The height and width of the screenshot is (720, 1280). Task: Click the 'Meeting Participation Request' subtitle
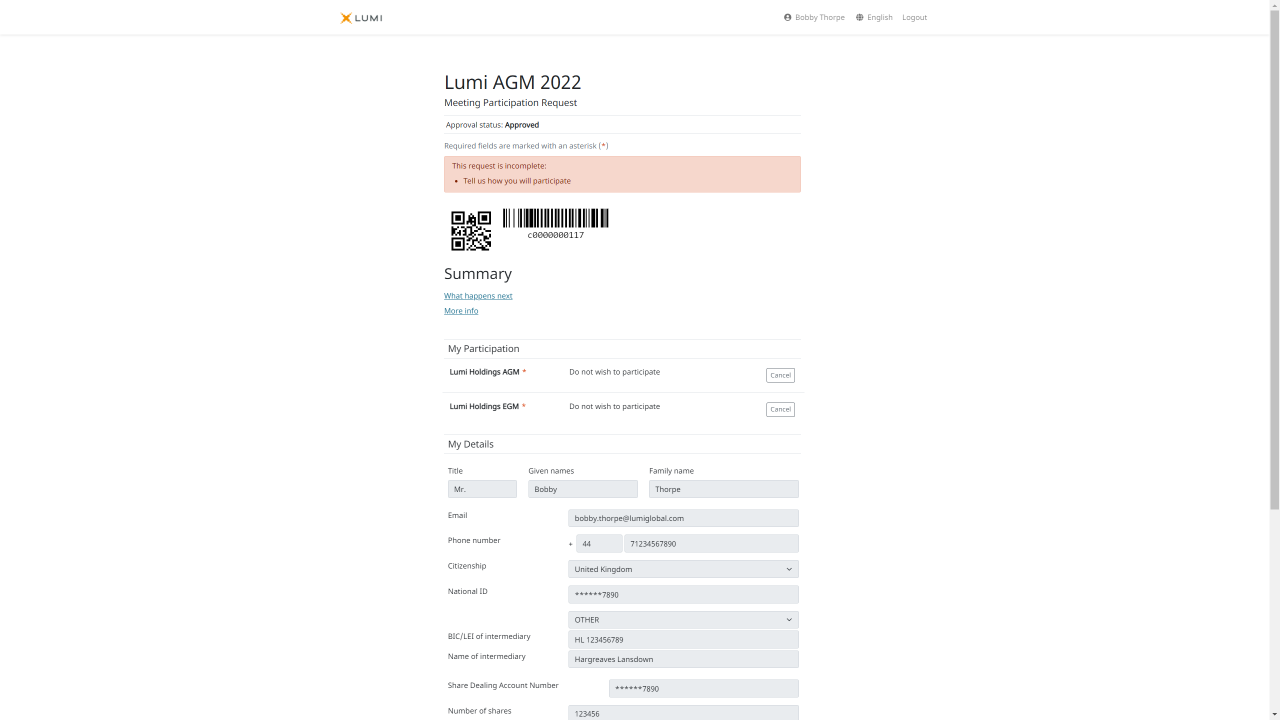[511, 103]
